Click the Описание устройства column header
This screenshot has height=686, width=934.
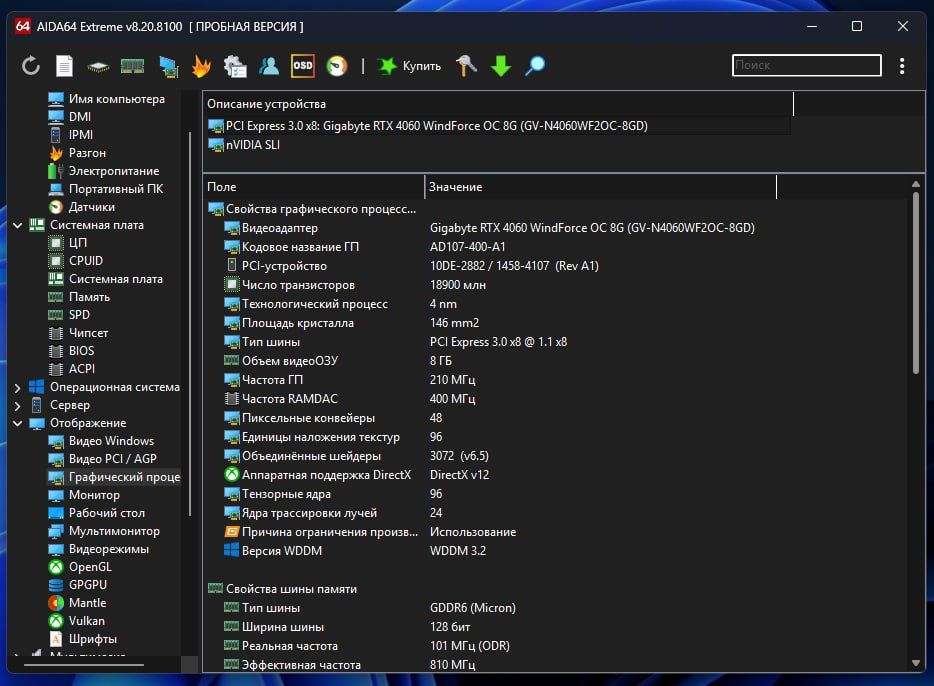click(499, 104)
